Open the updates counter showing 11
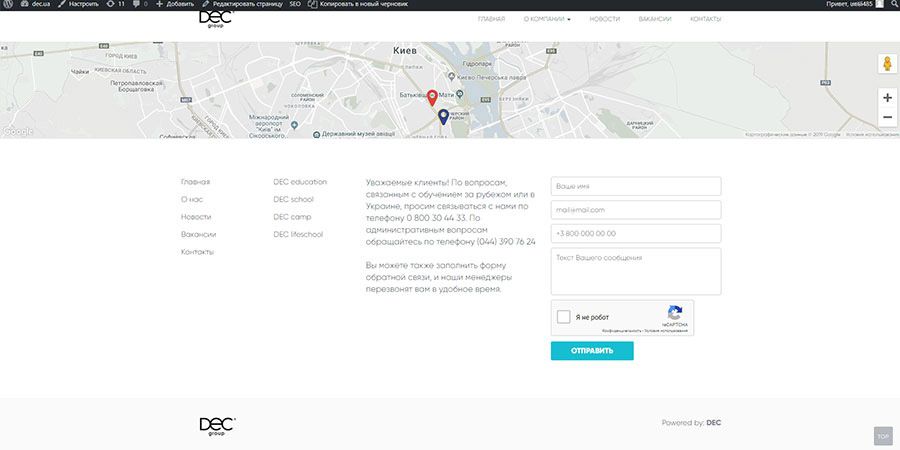Screen dimensions: 900x450 coord(115,5)
